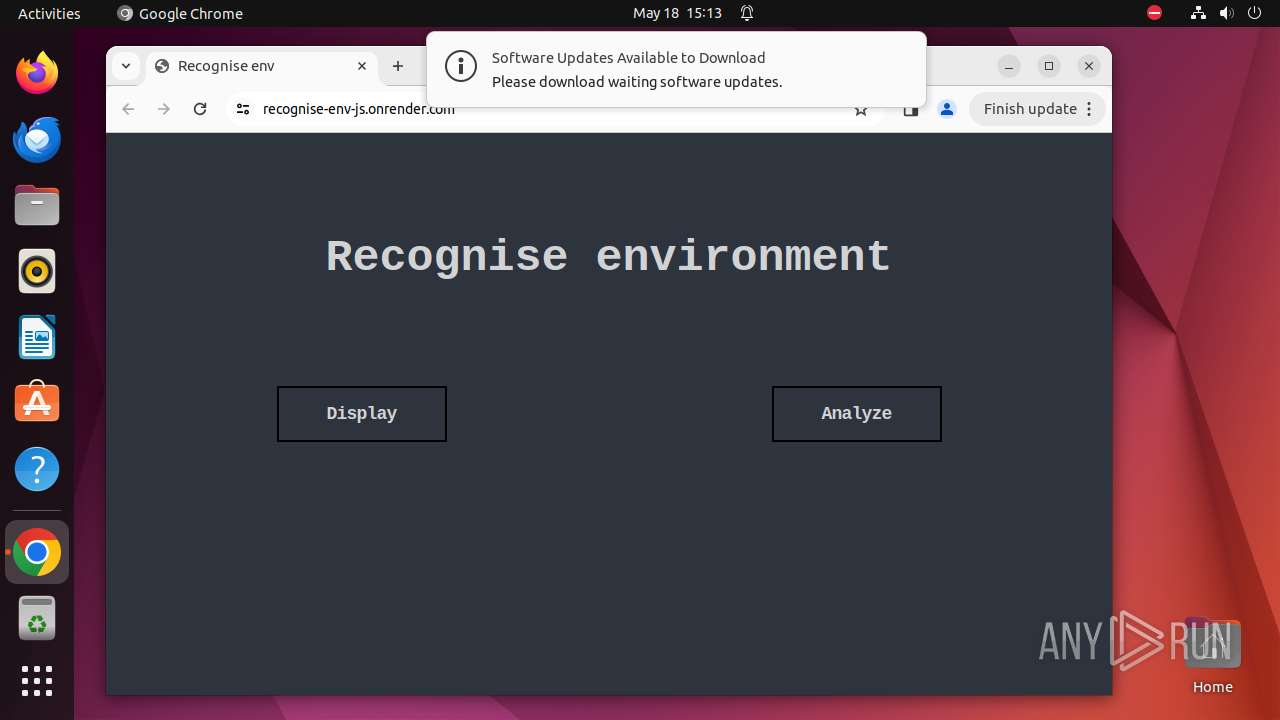This screenshot has width=1280, height=720.
Task: Focus the address bar URL
Action: coord(358,109)
